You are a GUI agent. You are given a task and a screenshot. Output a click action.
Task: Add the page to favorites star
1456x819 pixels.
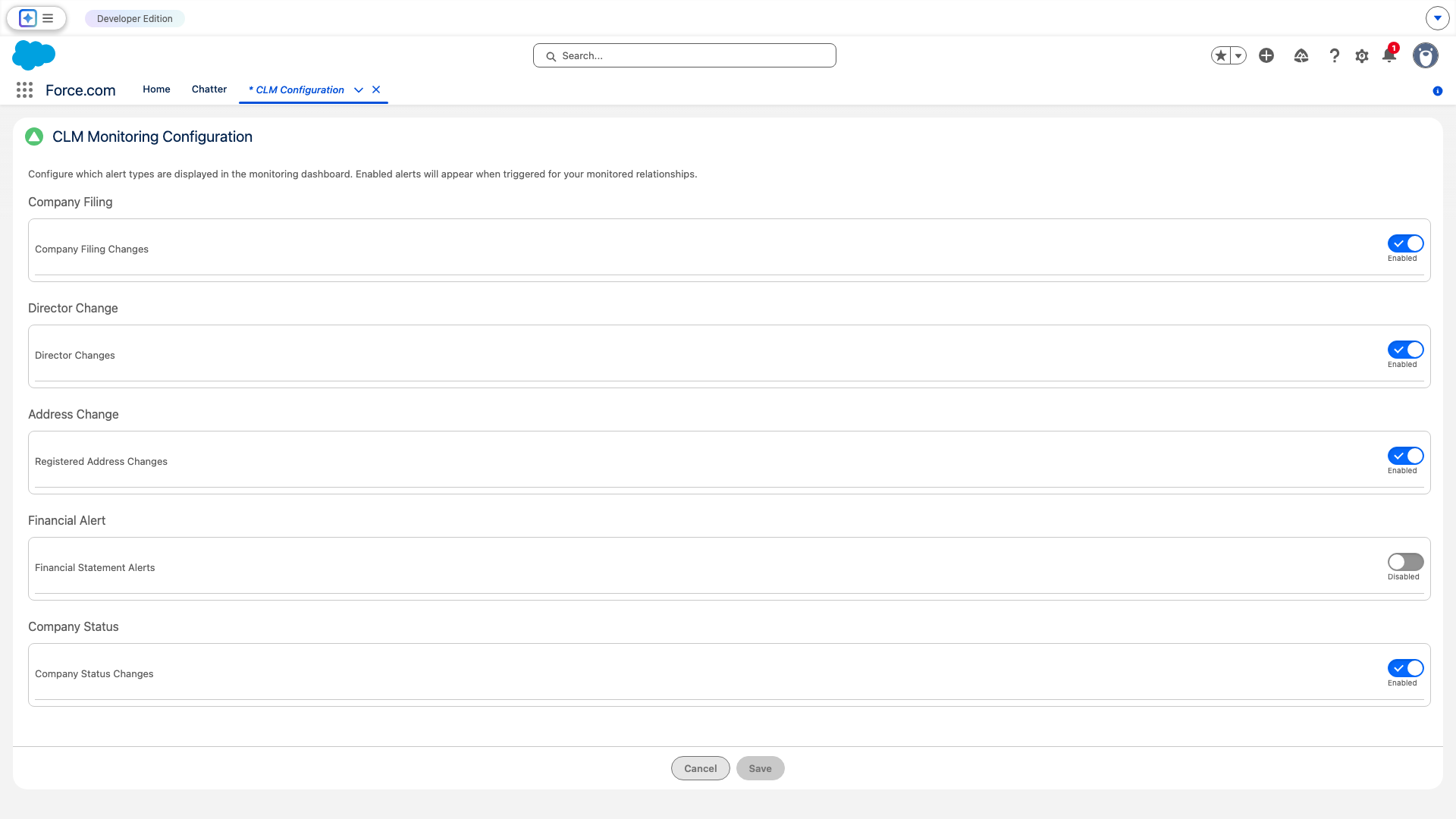coord(1220,55)
